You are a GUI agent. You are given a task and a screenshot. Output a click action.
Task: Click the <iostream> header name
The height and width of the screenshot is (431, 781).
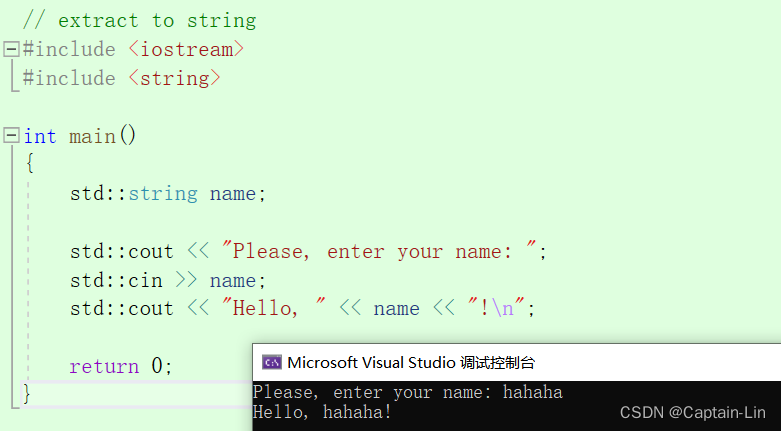pyautogui.click(x=186, y=49)
